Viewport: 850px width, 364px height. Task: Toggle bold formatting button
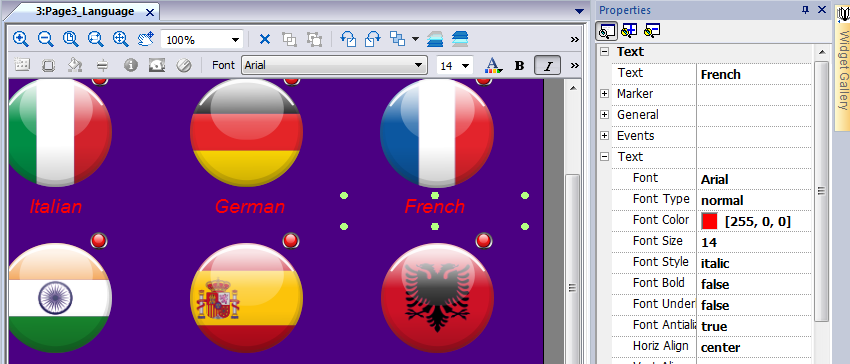(x=519, y=66)
